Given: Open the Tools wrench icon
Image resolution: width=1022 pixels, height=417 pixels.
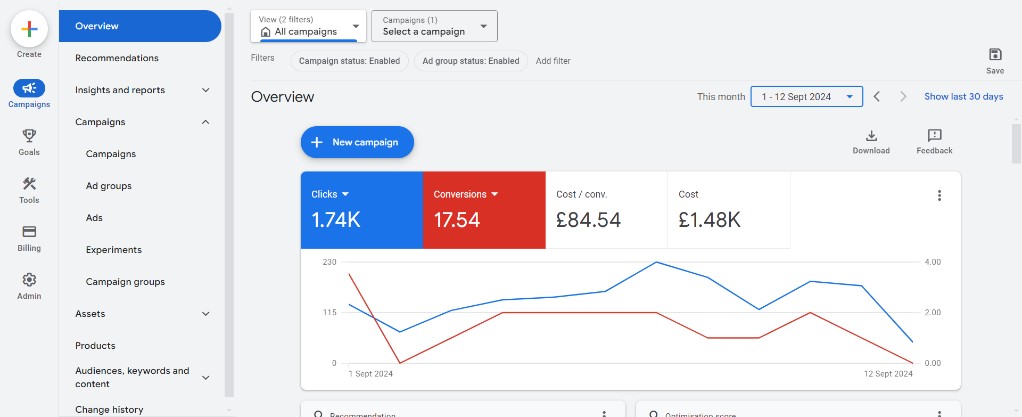Looking at the screenshot, I should pos(29,184).
